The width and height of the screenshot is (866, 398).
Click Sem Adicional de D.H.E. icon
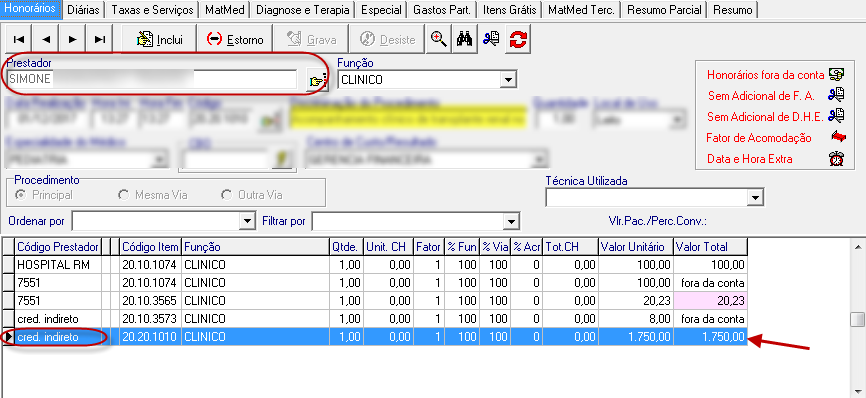click(836, 116)
